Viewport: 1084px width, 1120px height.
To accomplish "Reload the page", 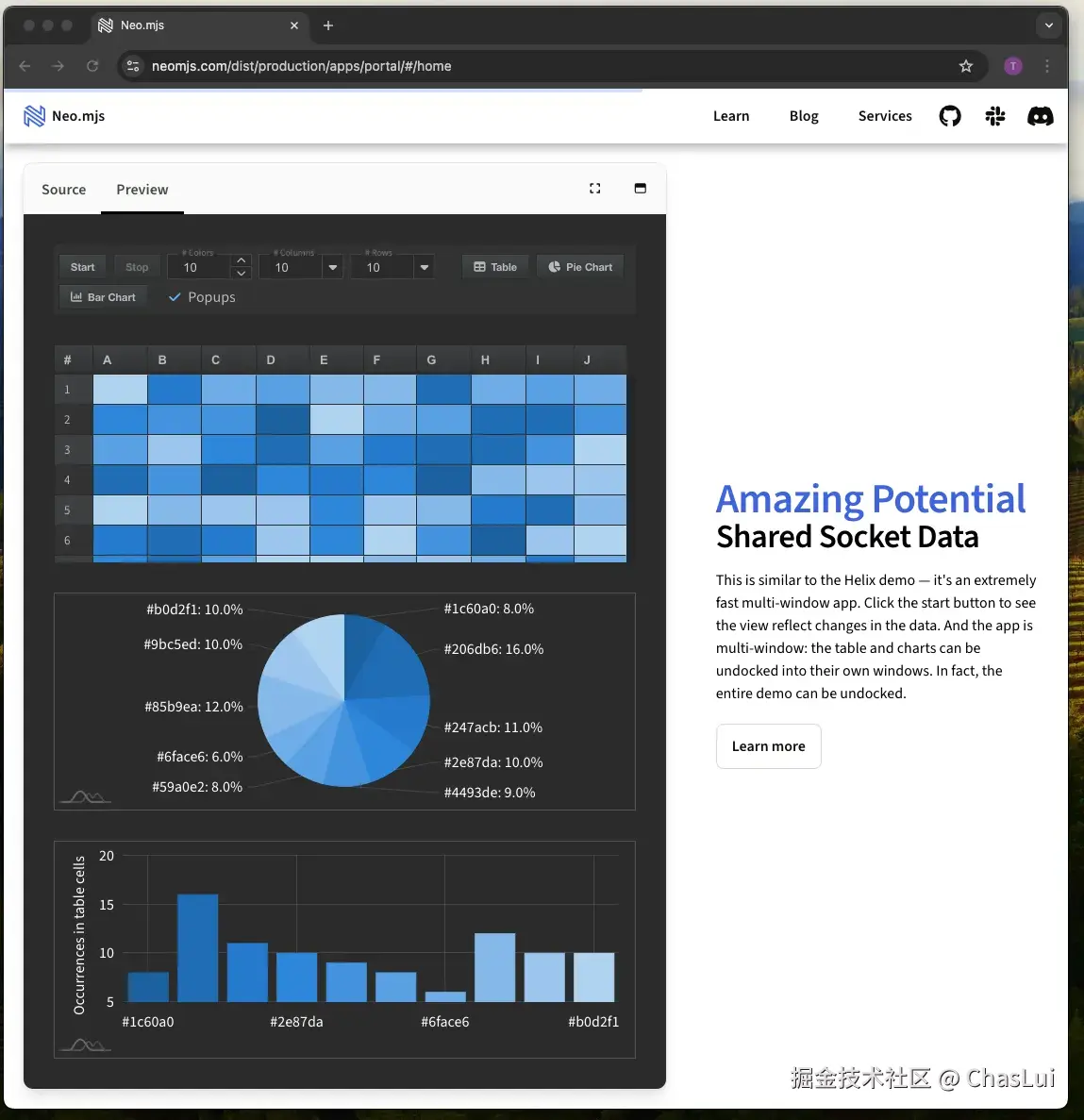I will pyautogui.click(x=92, y=66).
